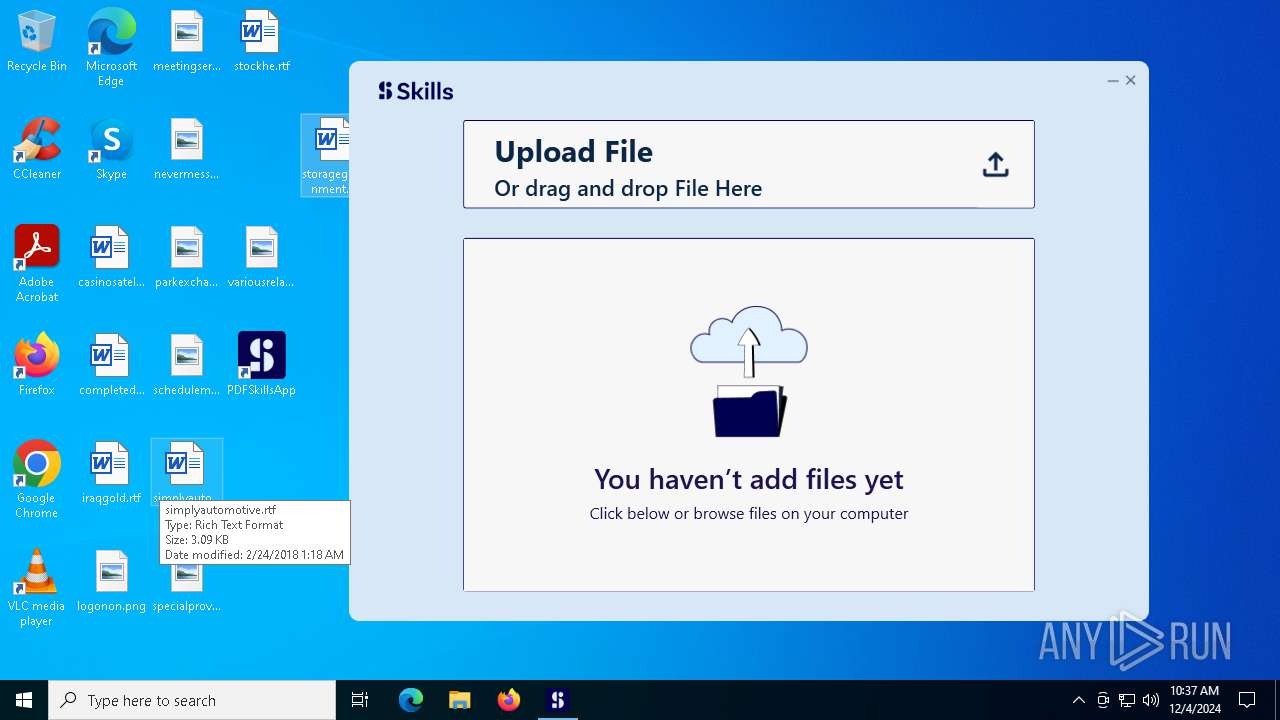This screenshot has height=720, width=1280.
Task: Open the Windows Start menu
Action: point(24,700)
